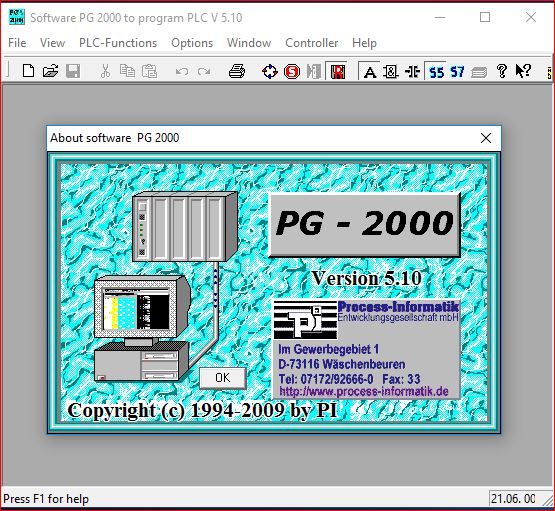Click the PG - 2000 logo banner

pos(364,224)
